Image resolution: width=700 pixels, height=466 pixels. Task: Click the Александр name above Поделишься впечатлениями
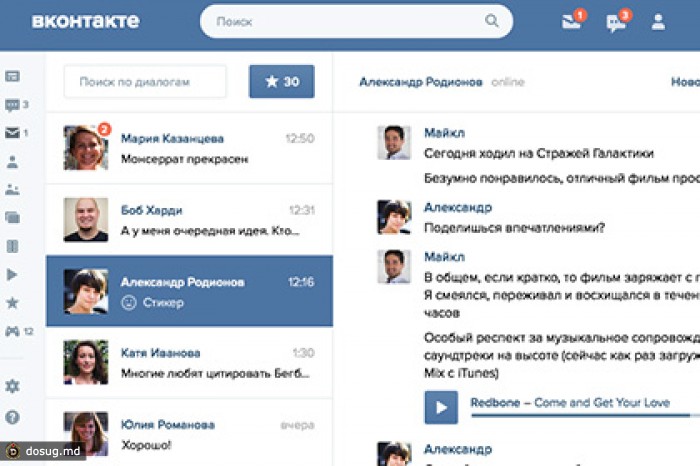(x=458, y=208)
